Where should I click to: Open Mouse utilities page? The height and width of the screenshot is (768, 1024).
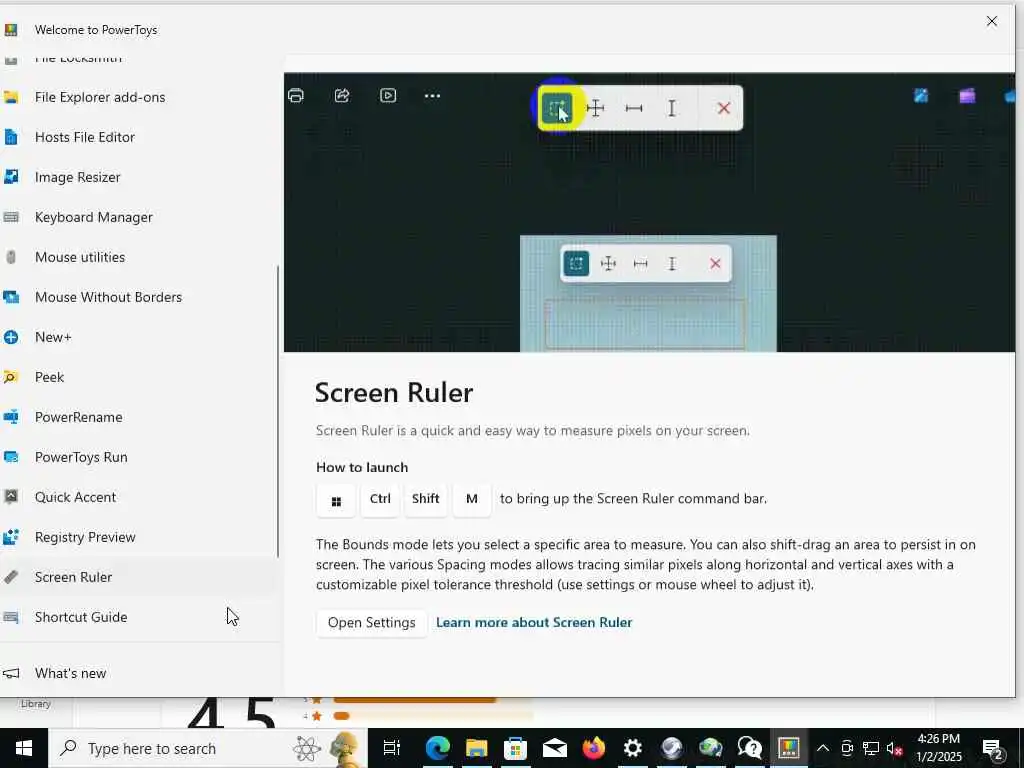pyautogui.click(x=138, y=257)
